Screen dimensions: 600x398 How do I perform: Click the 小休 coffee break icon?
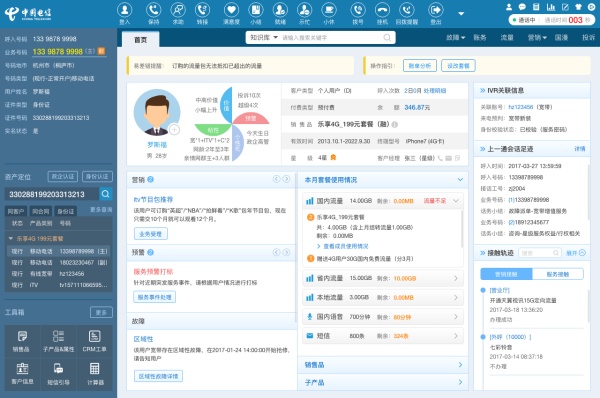point(329,10)
